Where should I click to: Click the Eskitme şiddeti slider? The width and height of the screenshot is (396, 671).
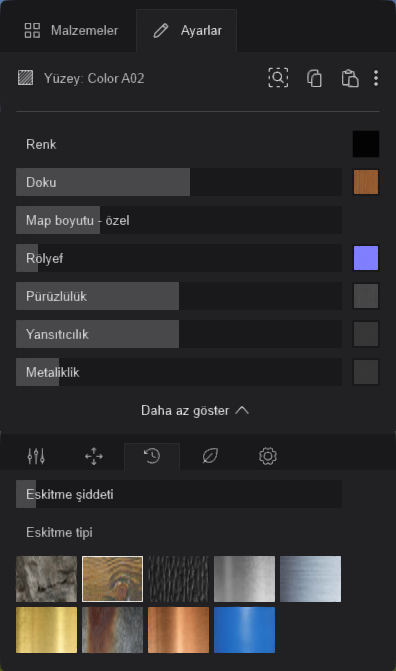click(x=179, y=494)
